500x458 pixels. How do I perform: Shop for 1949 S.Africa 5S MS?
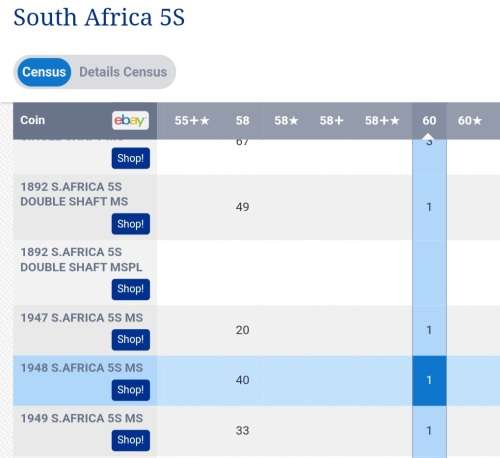pyautogui.click(x=131, y=440)
